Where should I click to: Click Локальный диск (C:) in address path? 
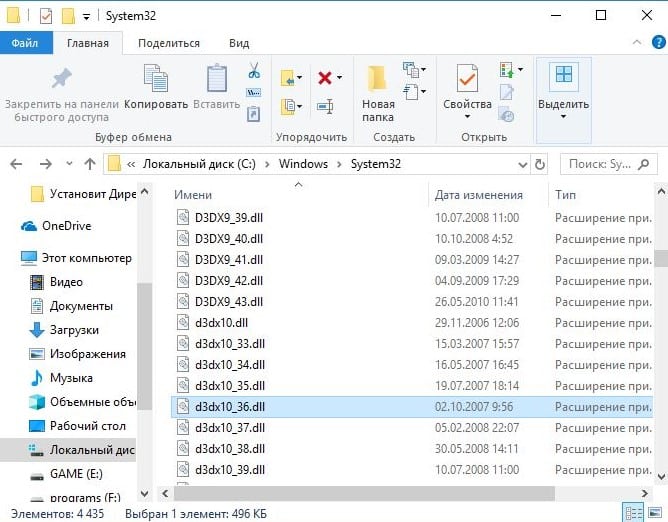point(199,164)
